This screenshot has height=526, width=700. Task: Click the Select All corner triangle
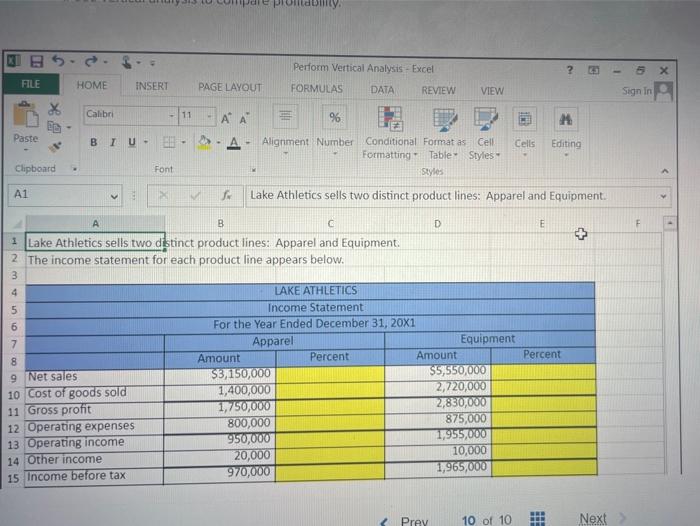pyautogui.click(x=17, y=224)
